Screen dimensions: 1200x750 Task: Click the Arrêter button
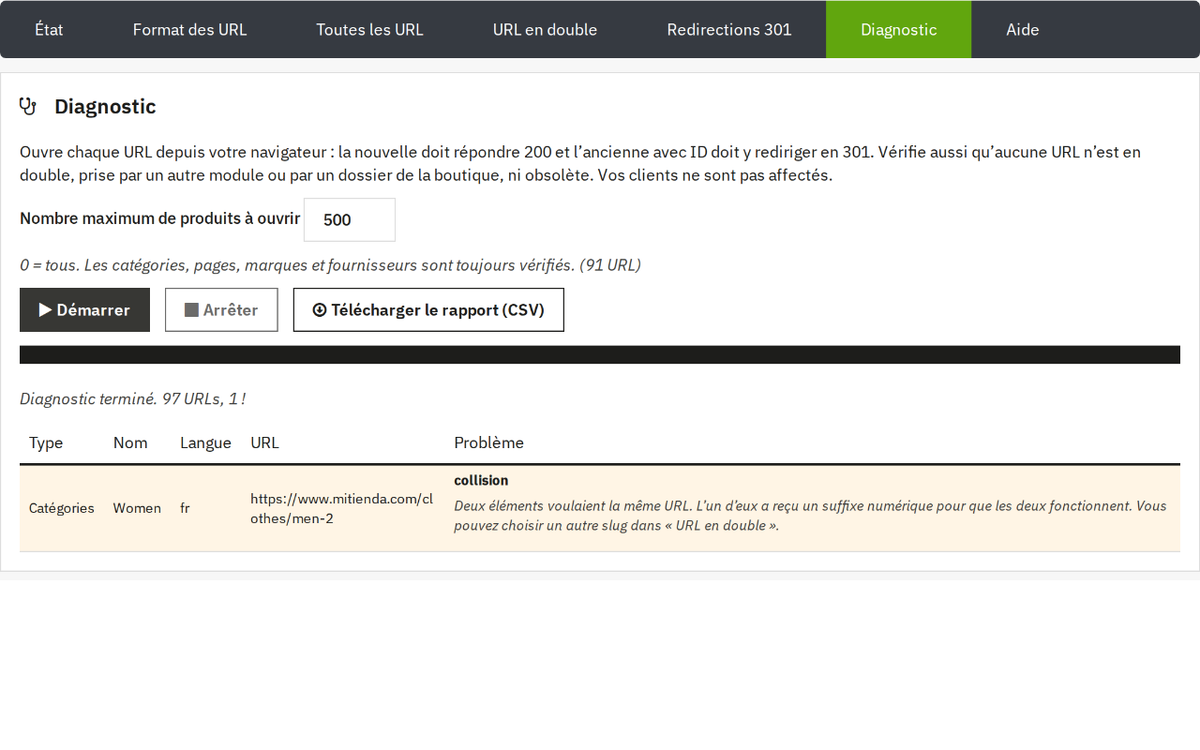[221, 310]
